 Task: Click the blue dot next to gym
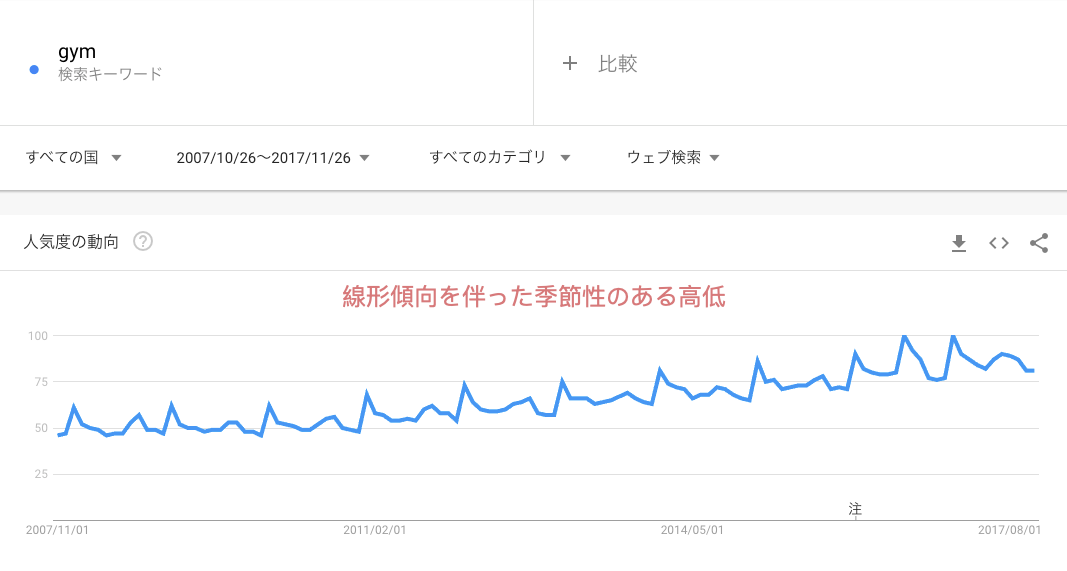[35, 69]
